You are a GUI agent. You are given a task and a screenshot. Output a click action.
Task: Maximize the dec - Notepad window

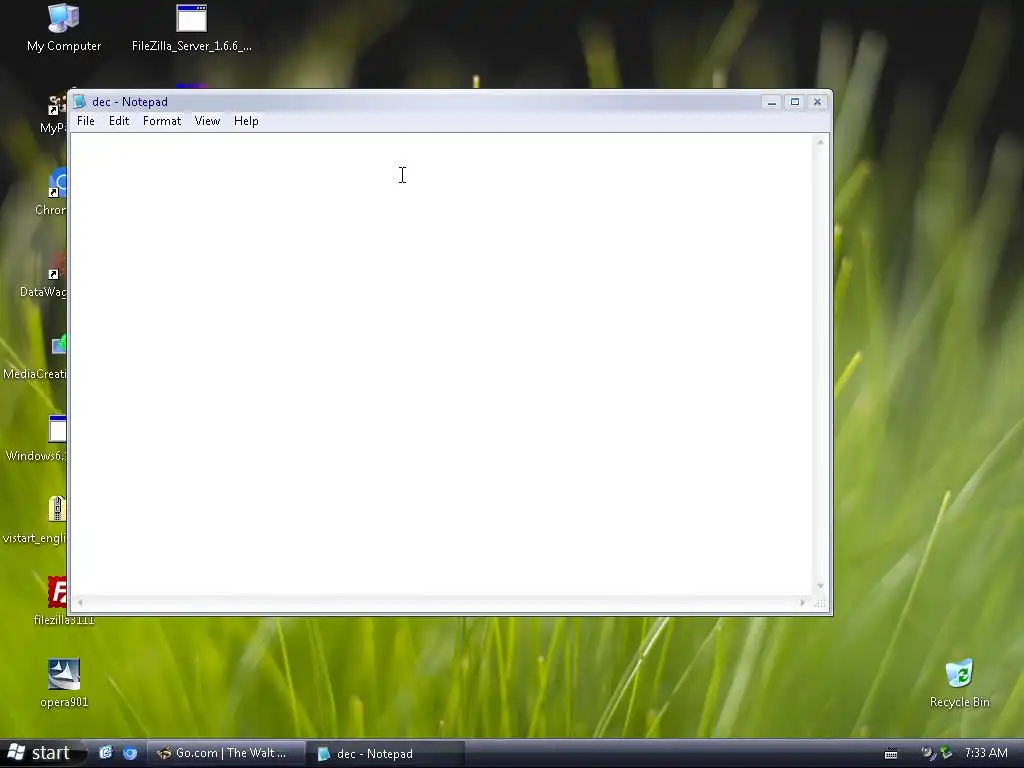pos(795,102)
